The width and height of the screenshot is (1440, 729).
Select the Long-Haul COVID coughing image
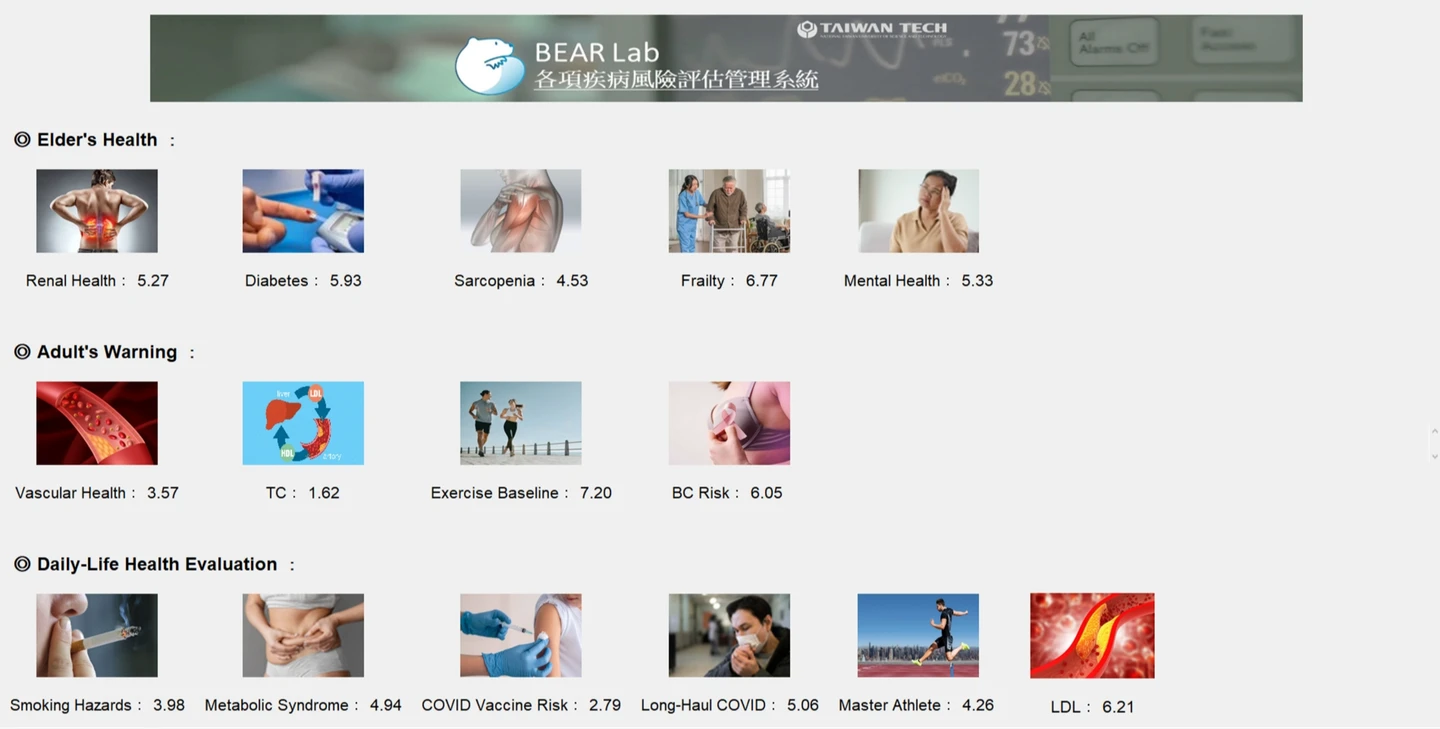click(729, 635)
